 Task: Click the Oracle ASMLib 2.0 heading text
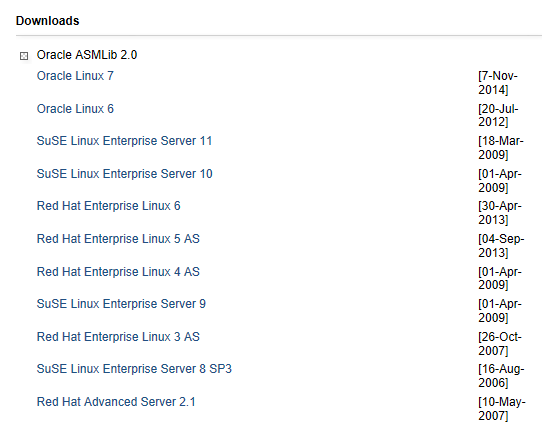(87, 55)
